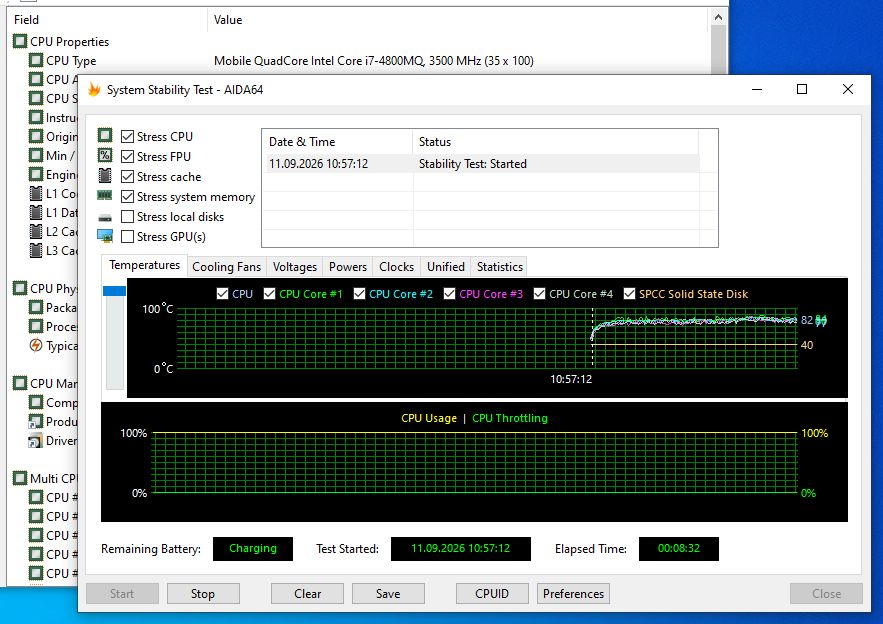Click the Charging battery status field
883x624 pixels.
coord(253,549)
